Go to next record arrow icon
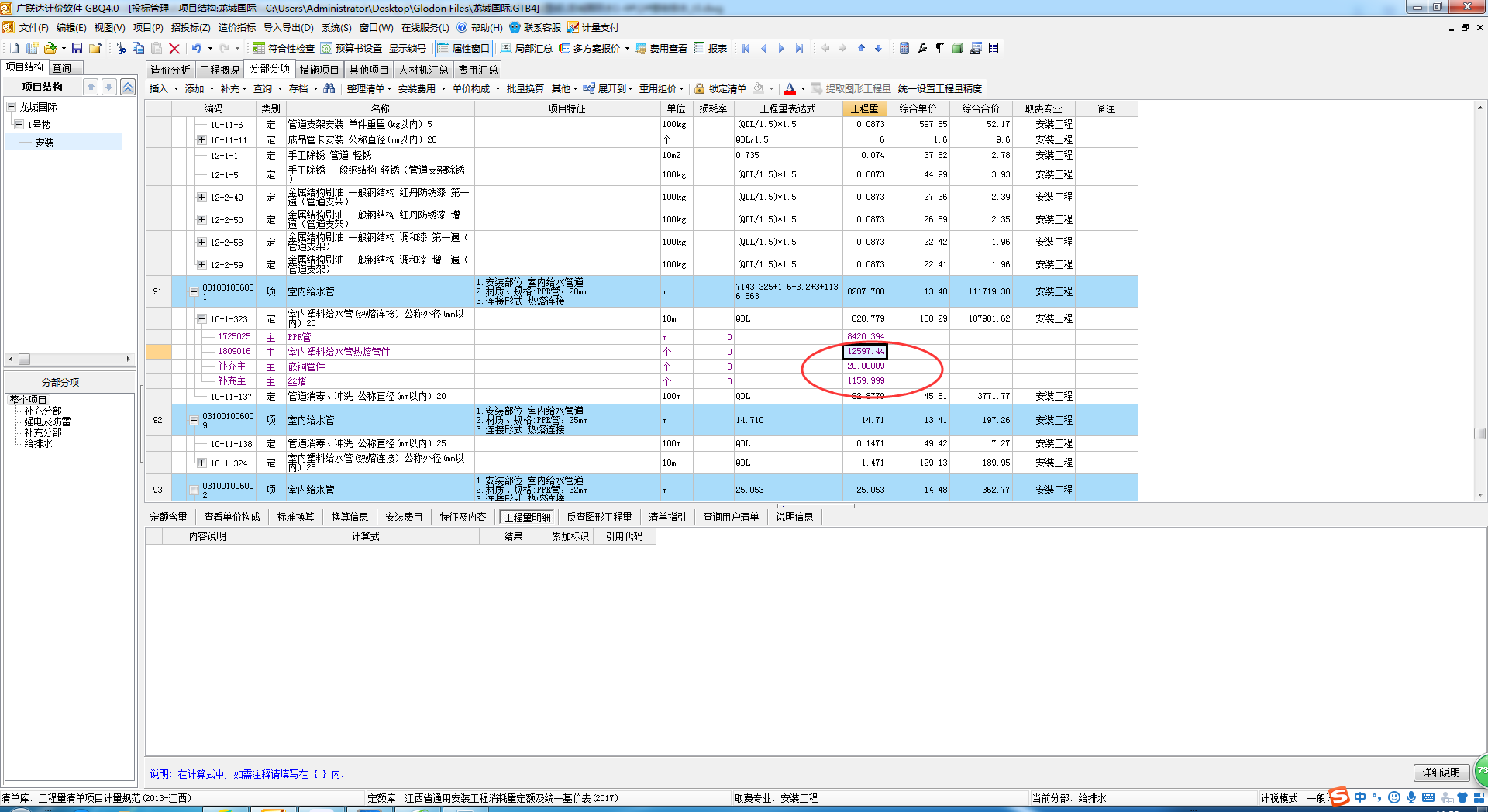Viewport: 1488px width, 812px height. tap(781, 48)
